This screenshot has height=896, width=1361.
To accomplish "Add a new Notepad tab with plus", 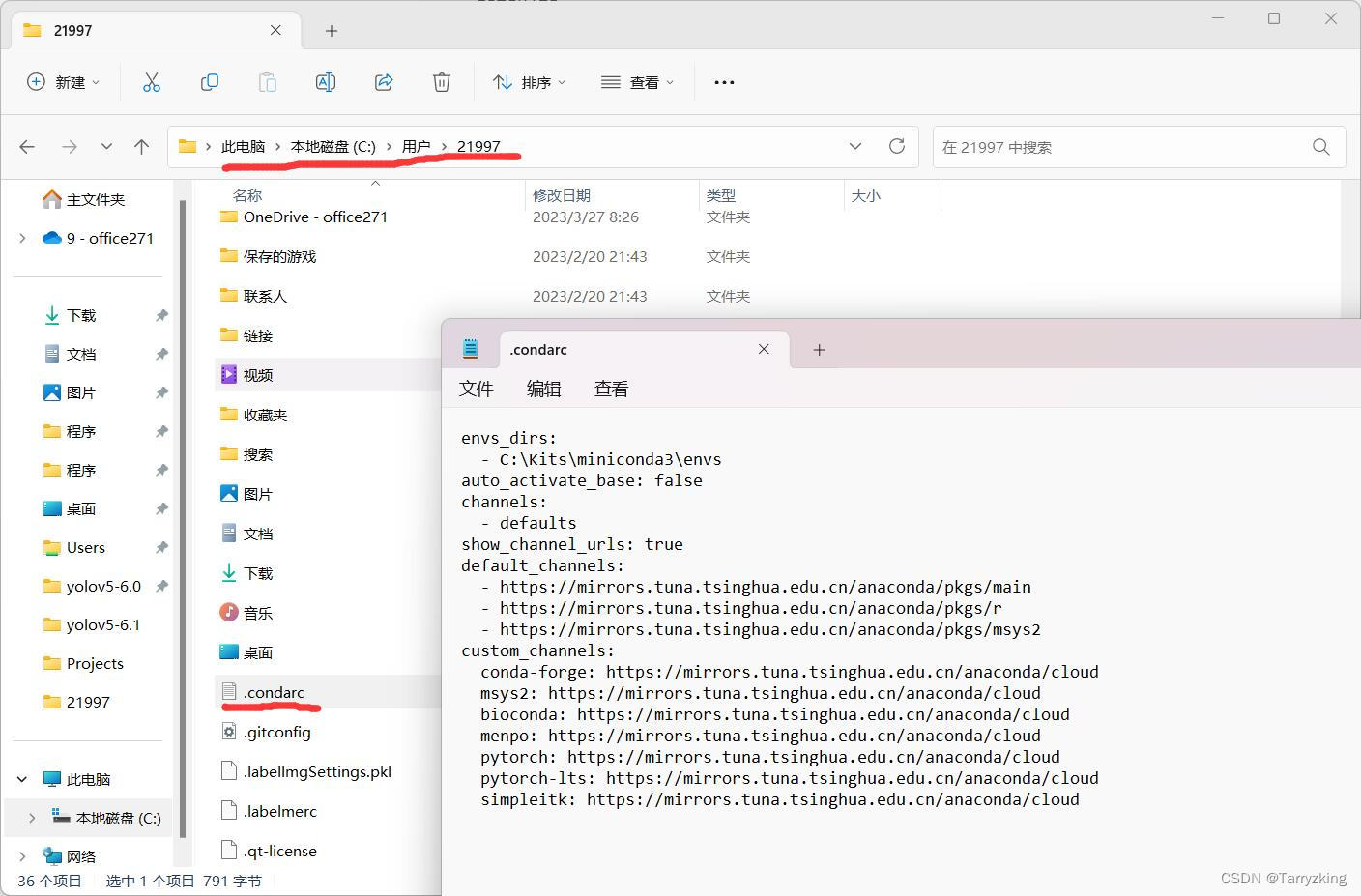I will pyautogui.click(x=819, y=350).
